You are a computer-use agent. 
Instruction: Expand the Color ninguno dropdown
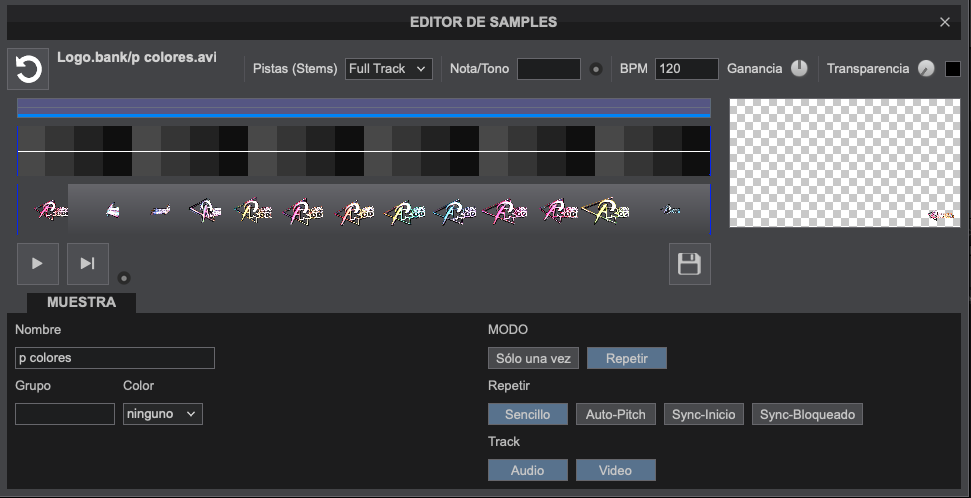pyautogui.click(x=163, y=414)
